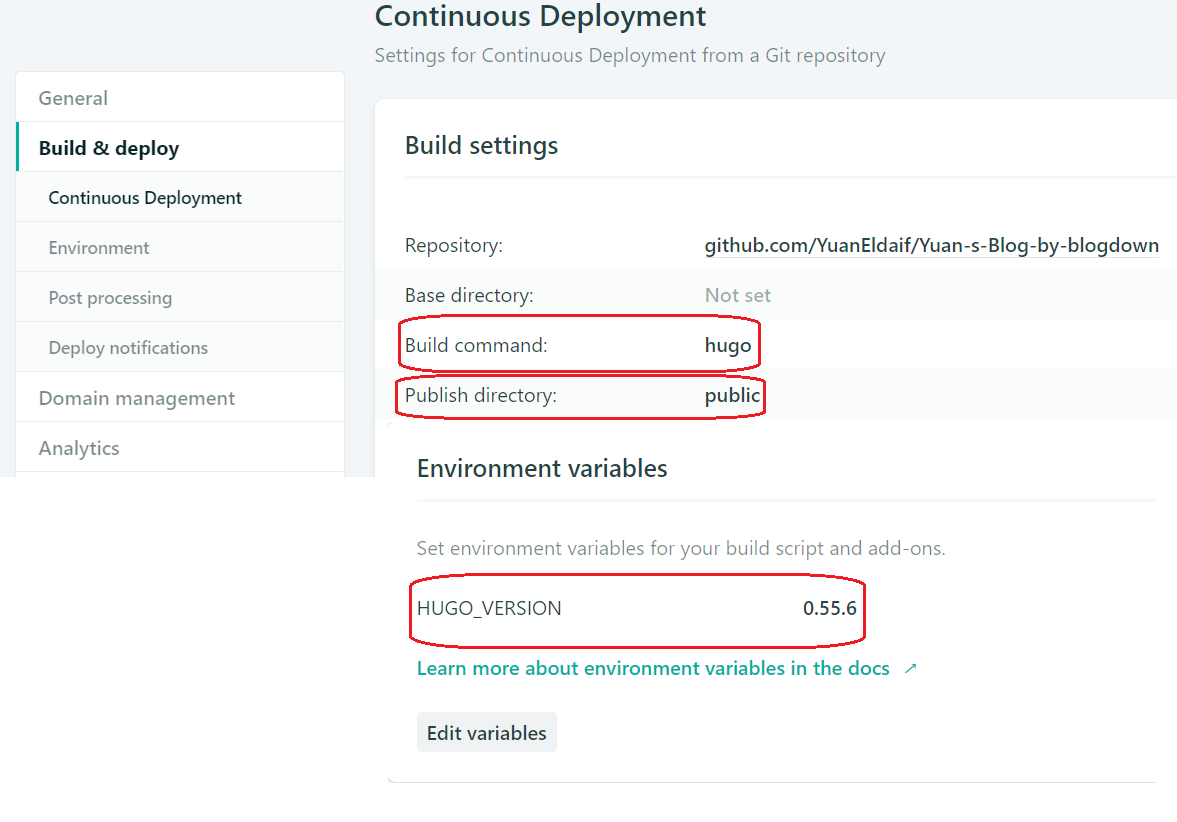Open the General settings section
Image resolution: width=1177 pixels, height=822 pixels.
click(73, 98)
